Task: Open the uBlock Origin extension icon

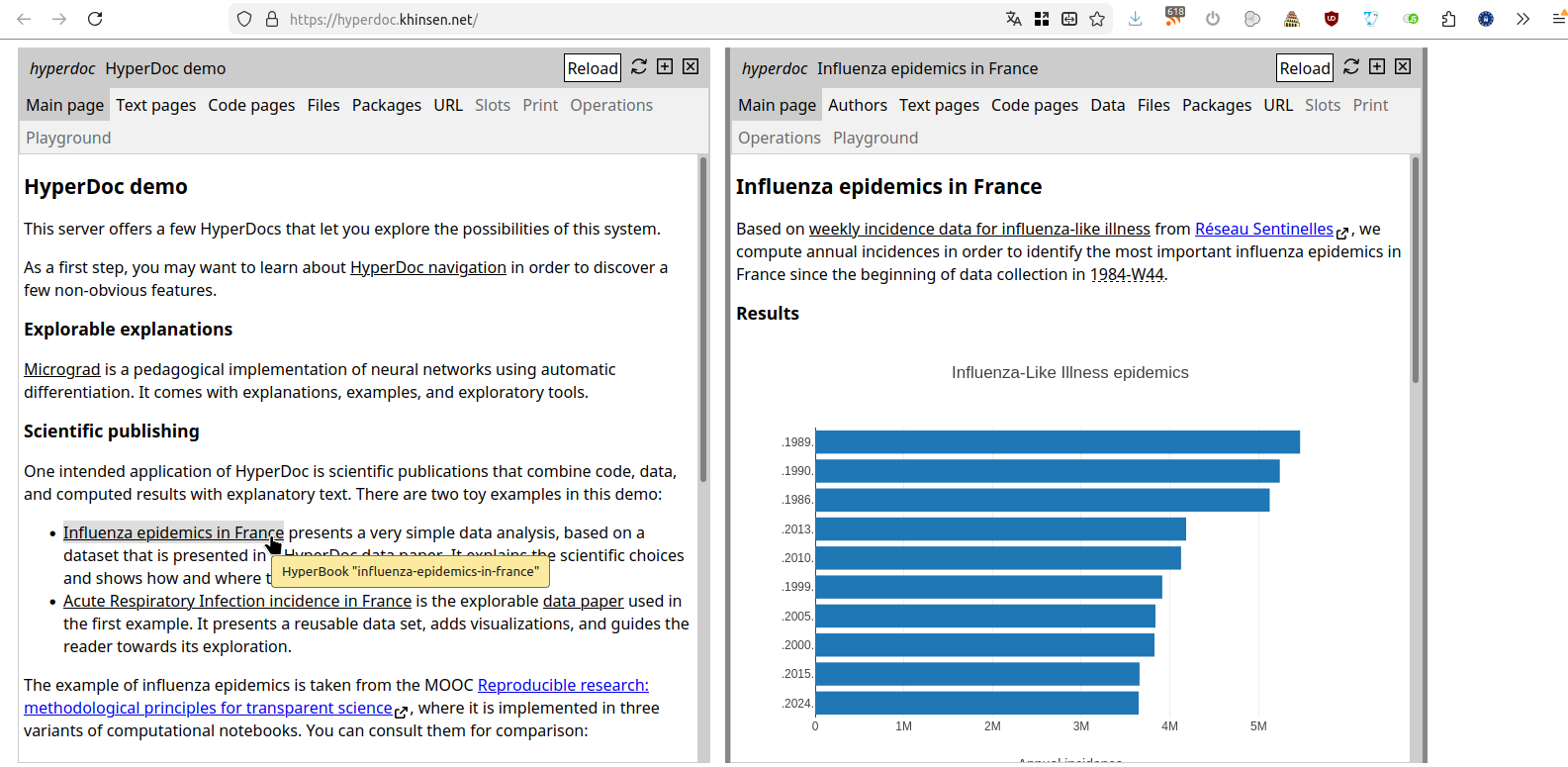Action: point(1332,19)
